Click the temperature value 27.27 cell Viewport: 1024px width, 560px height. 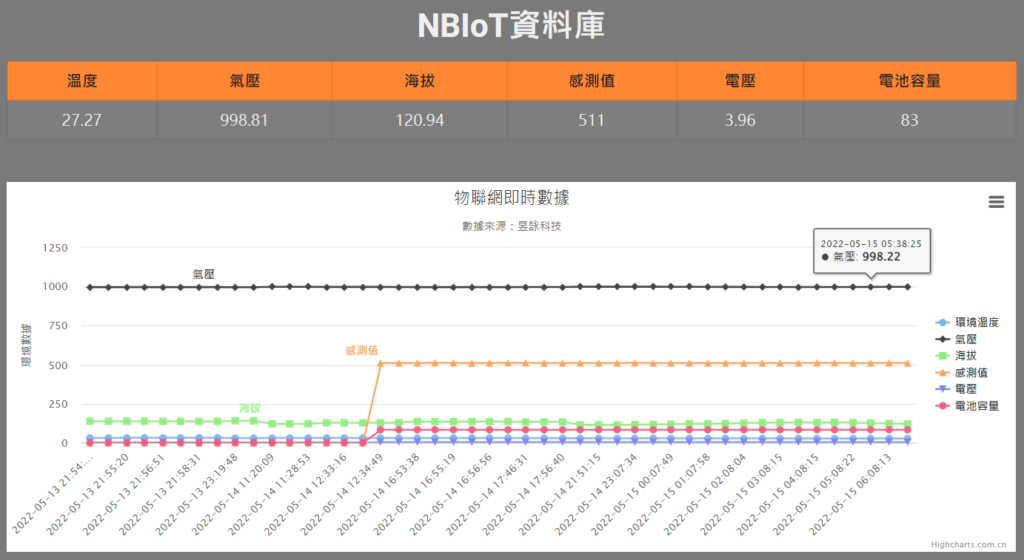pyautogui.click(x=82, y=120)
